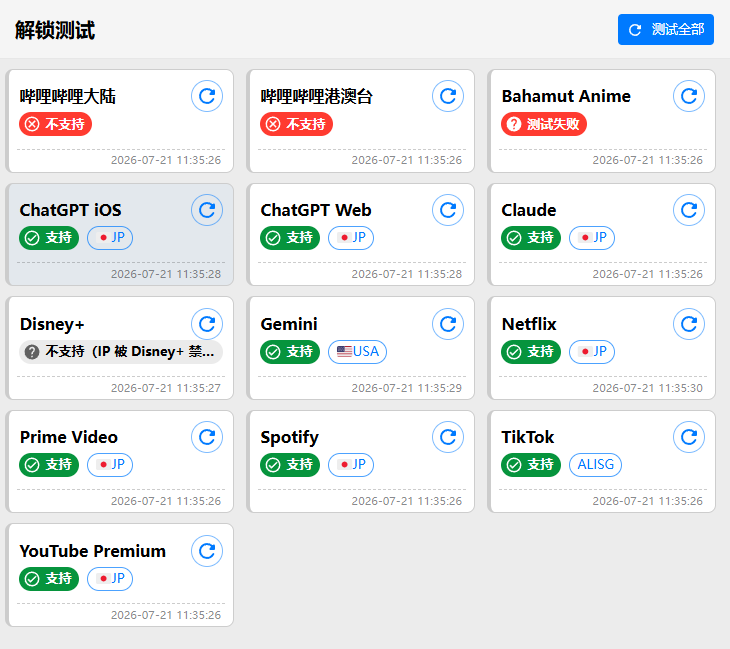This screenshot has width=730, height=649.
Task: Select the YouTube Premium title
Action: (x=93, y=551)
